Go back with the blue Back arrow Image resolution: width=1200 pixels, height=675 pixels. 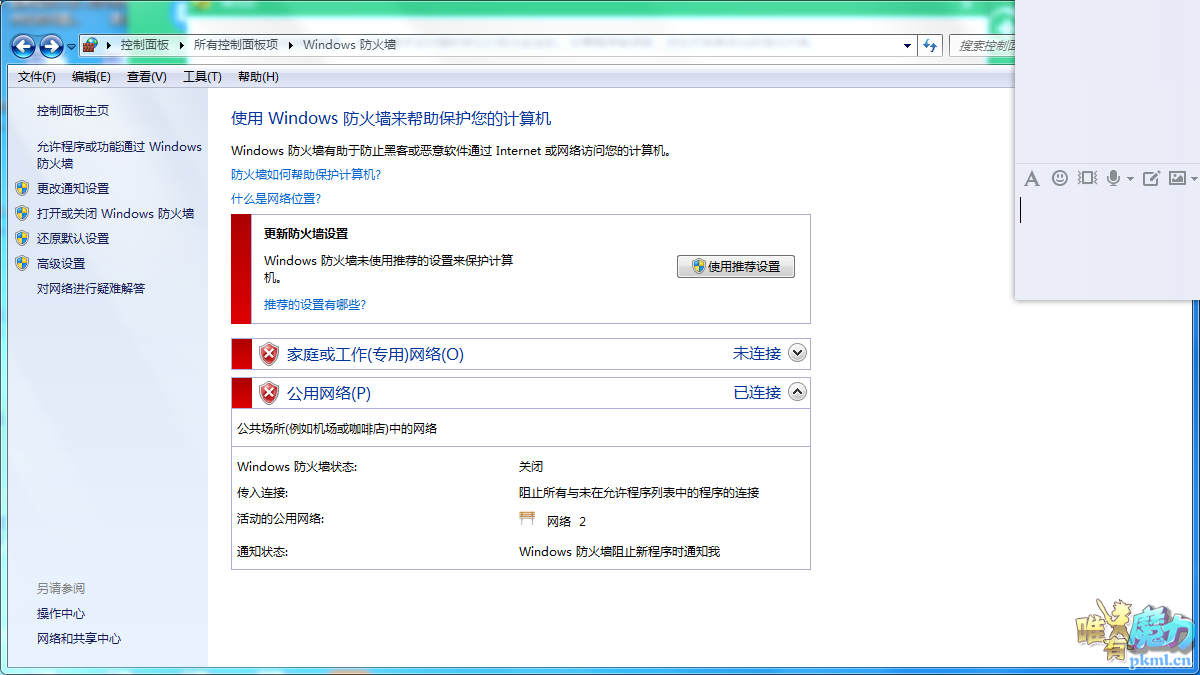pyautogui.click(x=23, y=46)
